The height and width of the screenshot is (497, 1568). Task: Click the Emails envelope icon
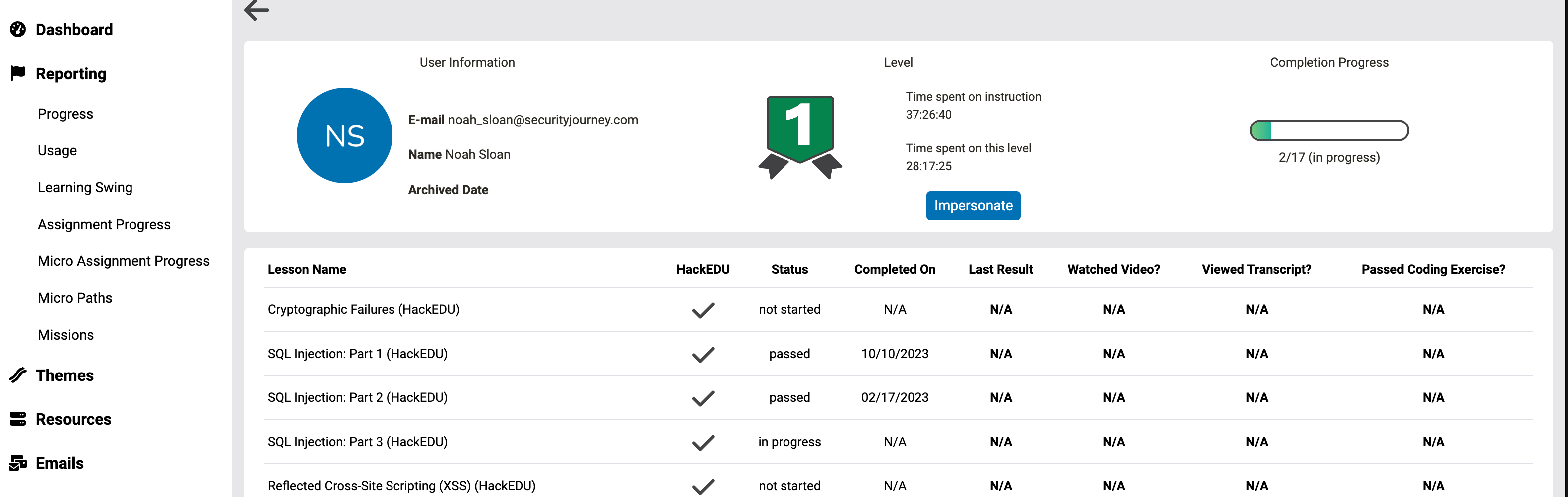[x=18, y=463]
